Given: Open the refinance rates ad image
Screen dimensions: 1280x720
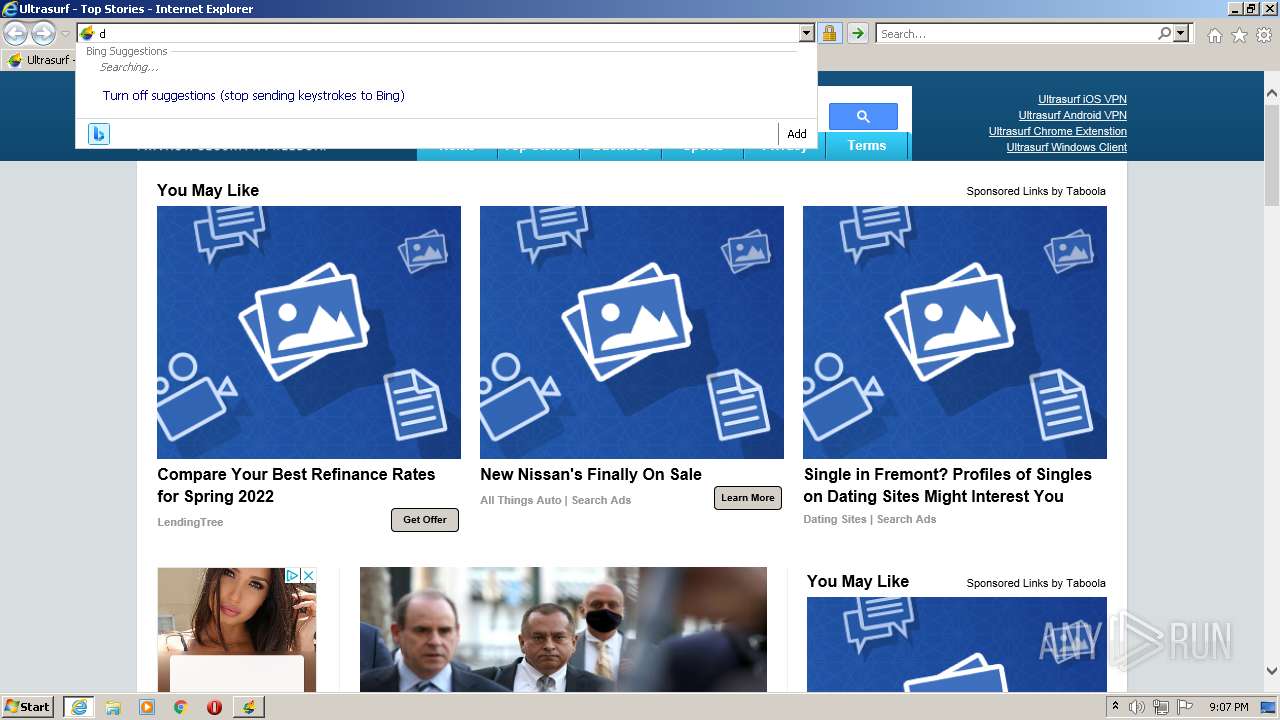Looking at the screenshot, I should (309, 332).
